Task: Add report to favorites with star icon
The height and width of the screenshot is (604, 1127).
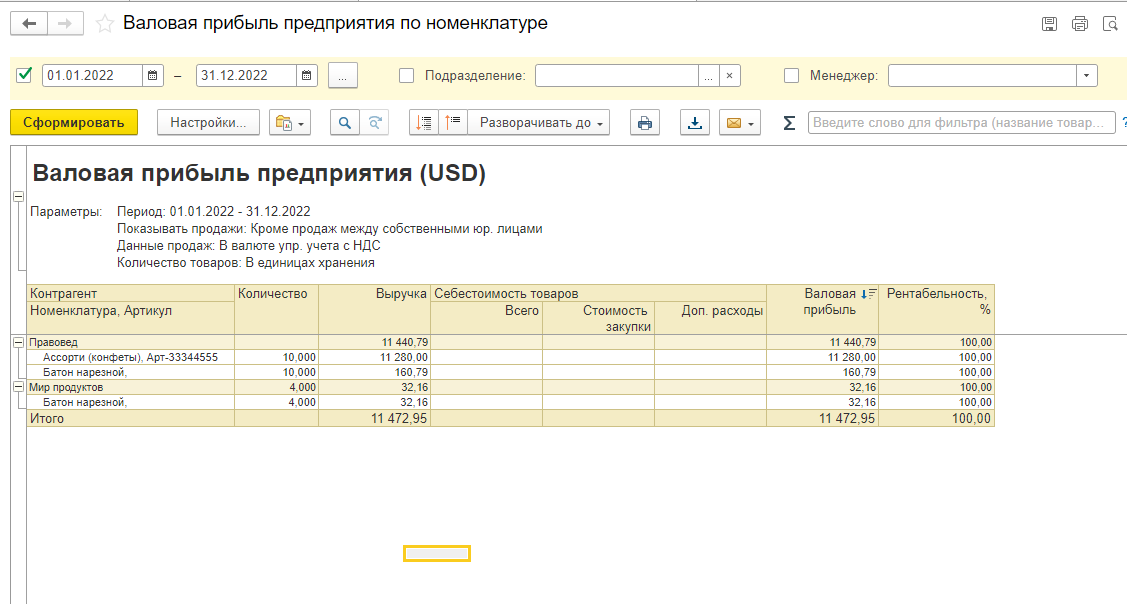Action: coord(104,24)
